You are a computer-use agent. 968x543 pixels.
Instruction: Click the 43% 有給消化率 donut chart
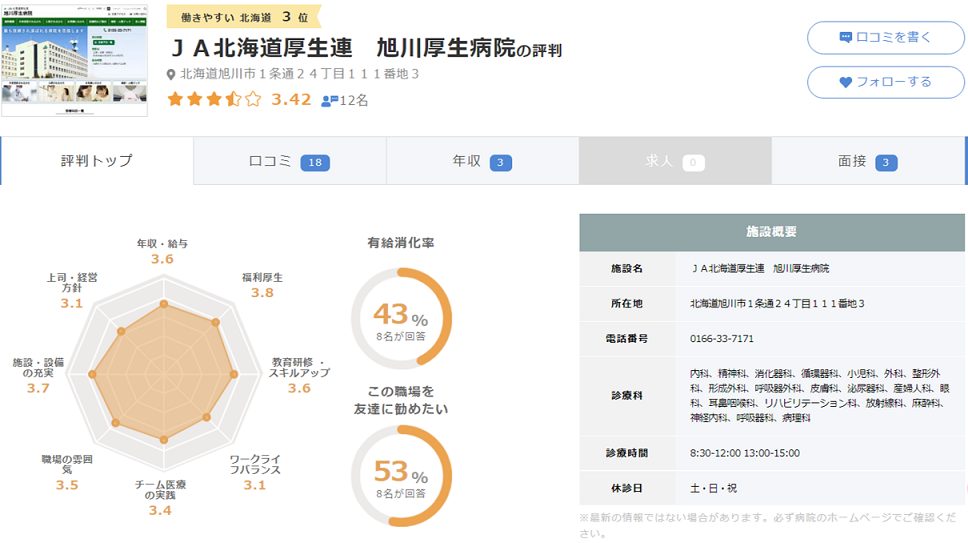tap(401, 318)
